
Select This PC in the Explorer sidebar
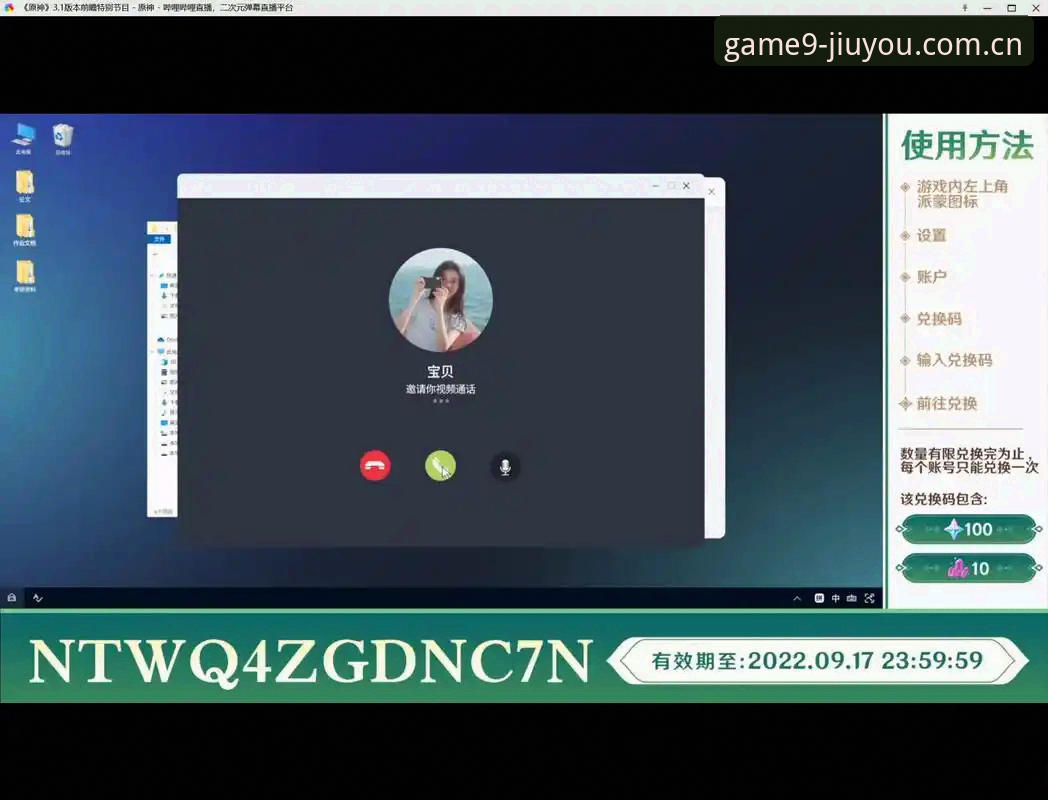pyautogui.click(x=167, y=352)
